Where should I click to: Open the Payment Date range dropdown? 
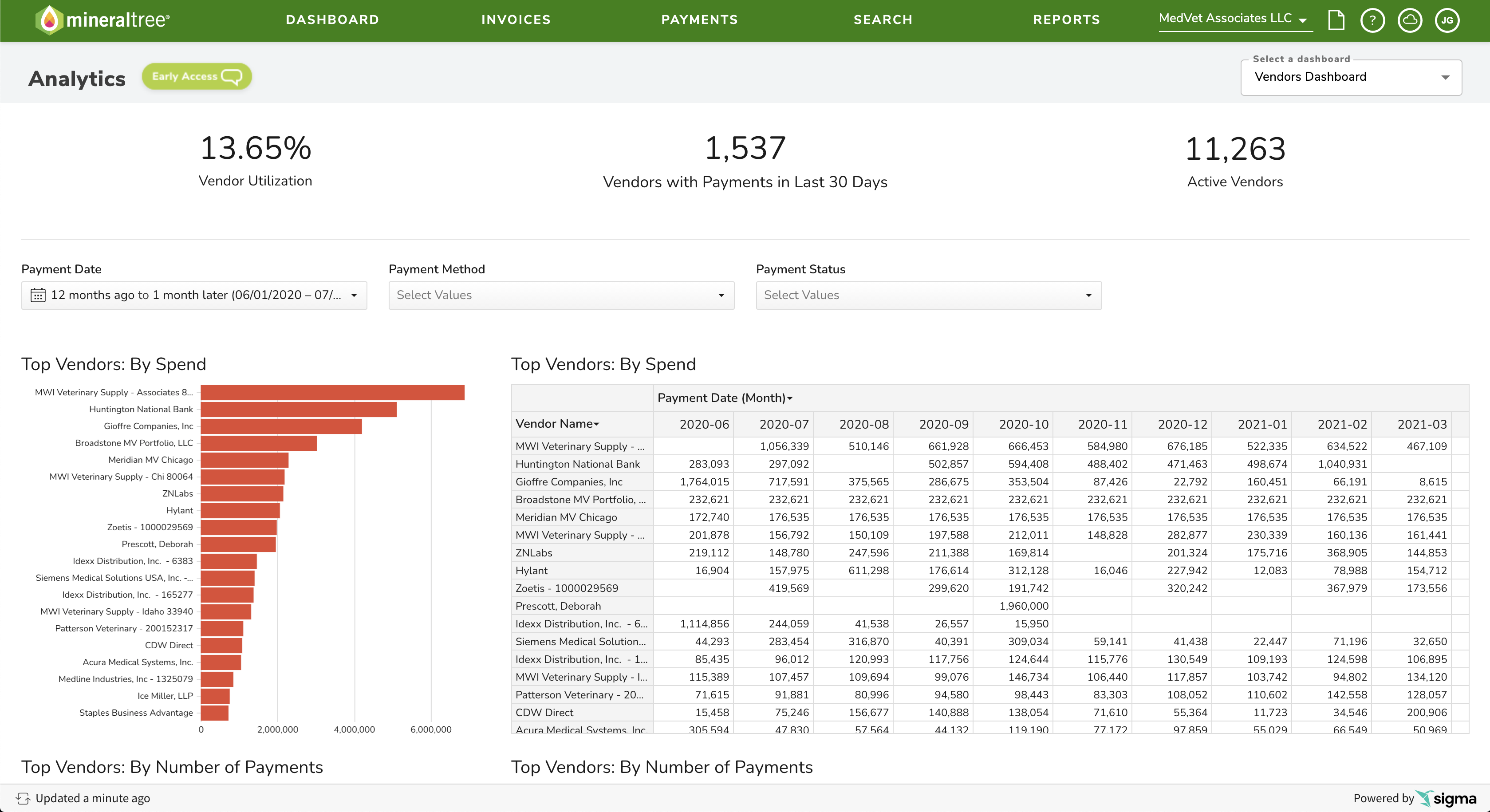[194, 295]
